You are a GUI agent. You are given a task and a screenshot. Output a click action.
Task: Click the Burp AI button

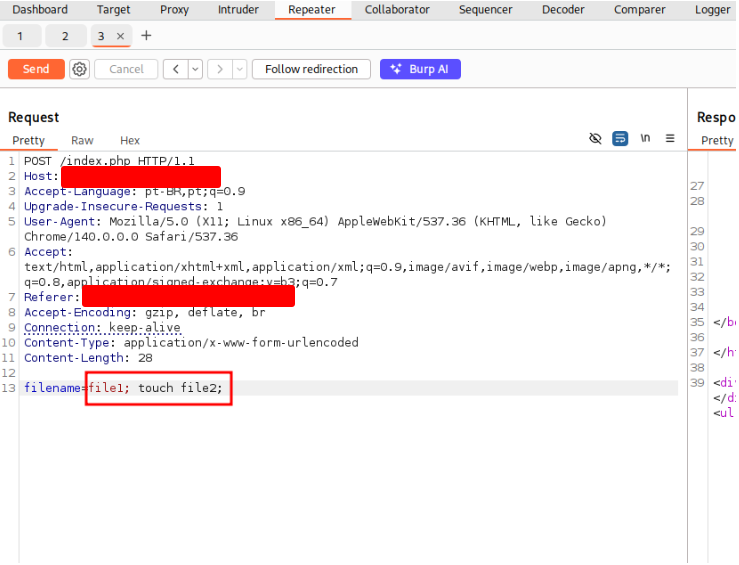coord(420,69)
